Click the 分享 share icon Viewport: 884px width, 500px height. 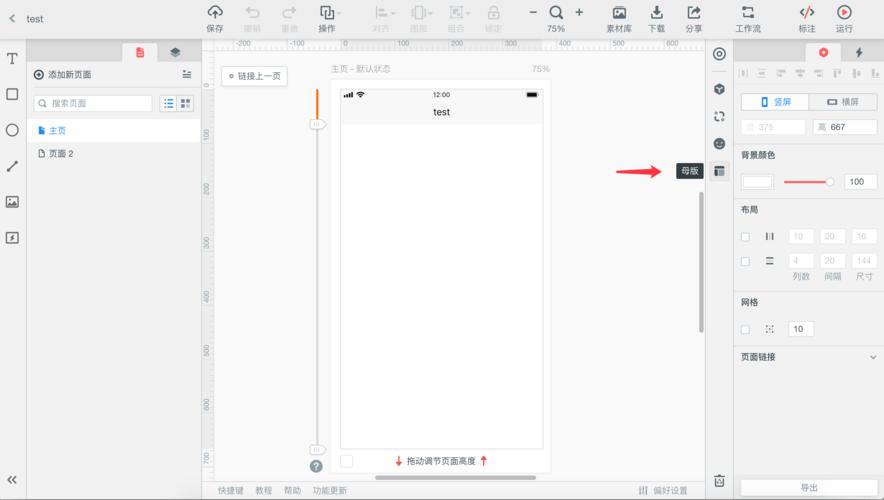point(693,12)
